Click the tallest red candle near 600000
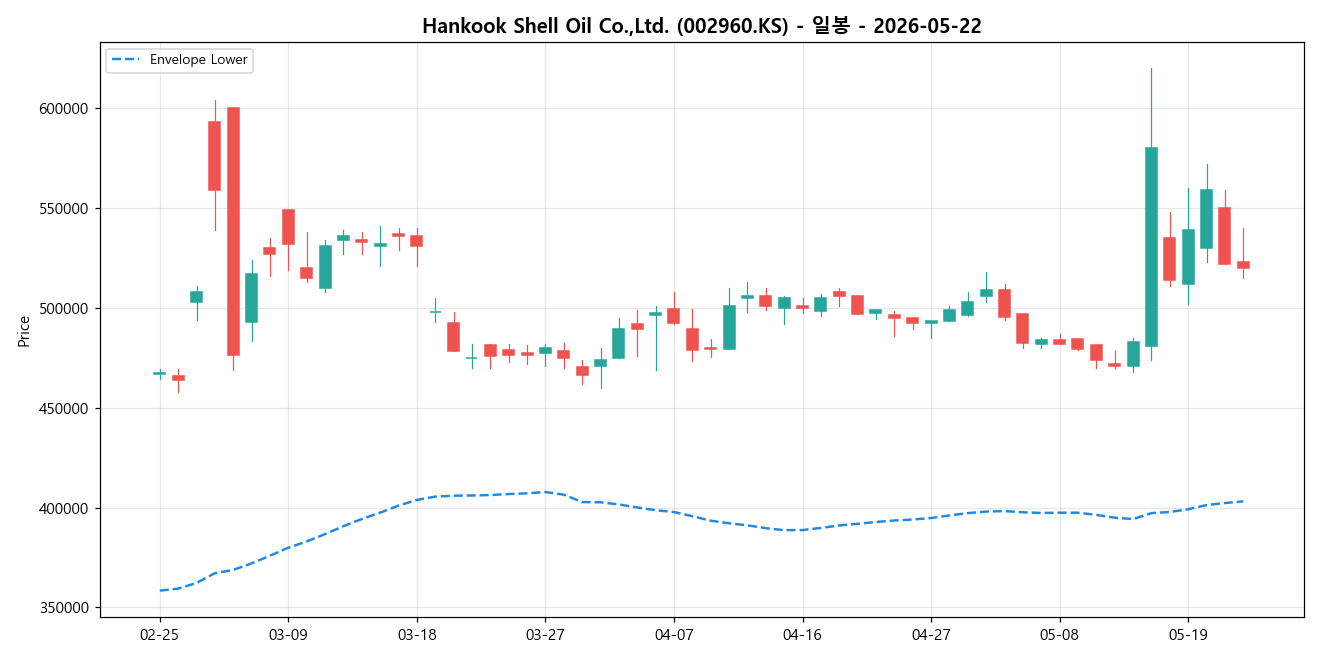The image size is (1320, 660). coord(233,231)
